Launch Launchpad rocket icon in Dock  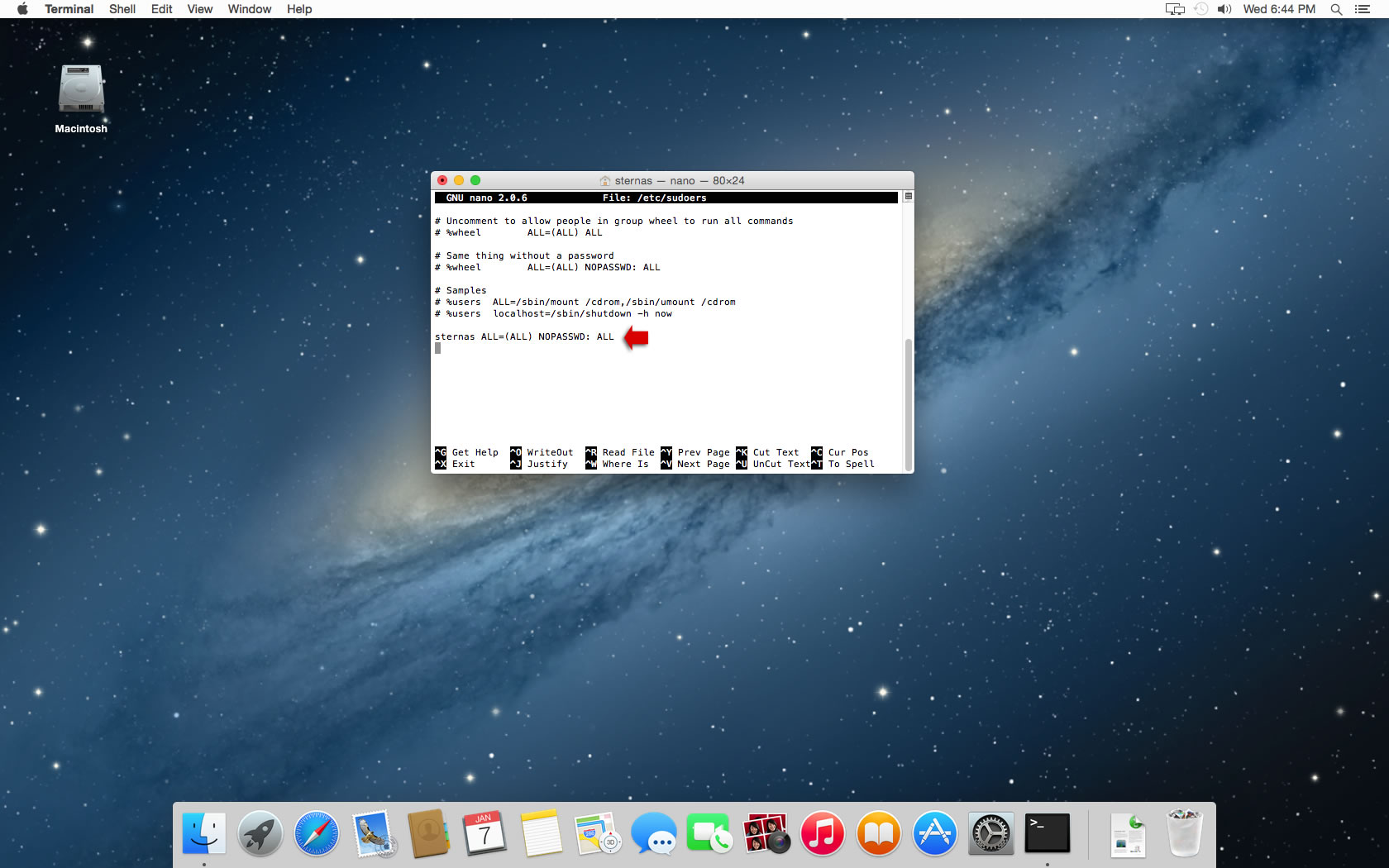point(260,833)
